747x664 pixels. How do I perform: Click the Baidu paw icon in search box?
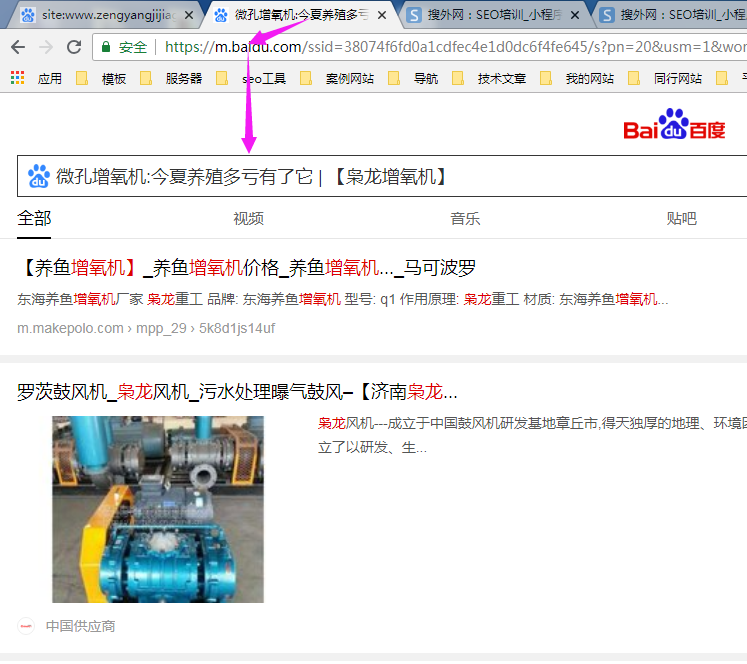click(x=39, y=177)
